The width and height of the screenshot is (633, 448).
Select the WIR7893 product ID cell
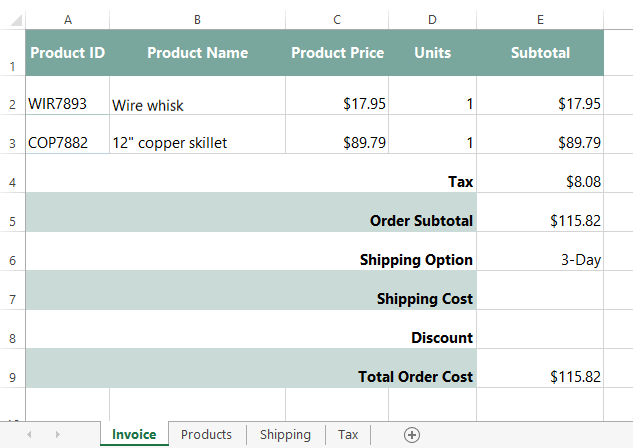[x=67, y=103]
